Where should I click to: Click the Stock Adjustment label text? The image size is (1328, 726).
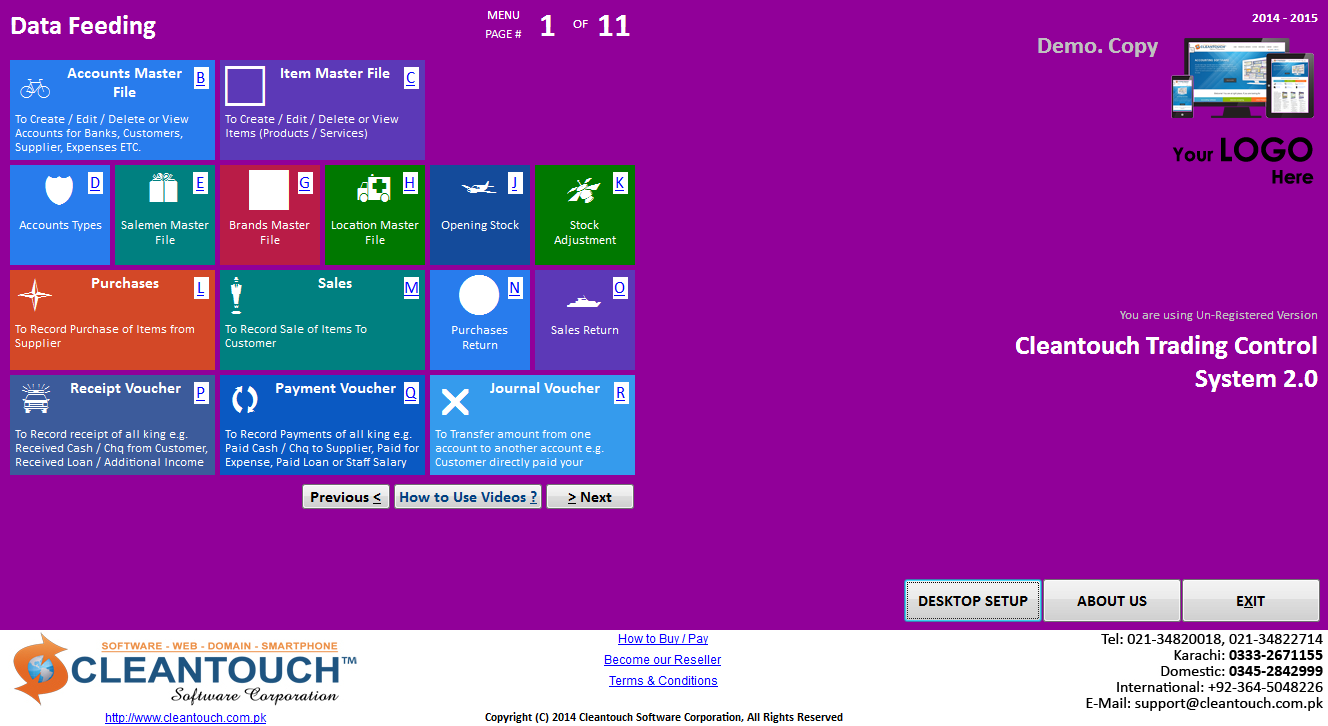click(585, 232)
